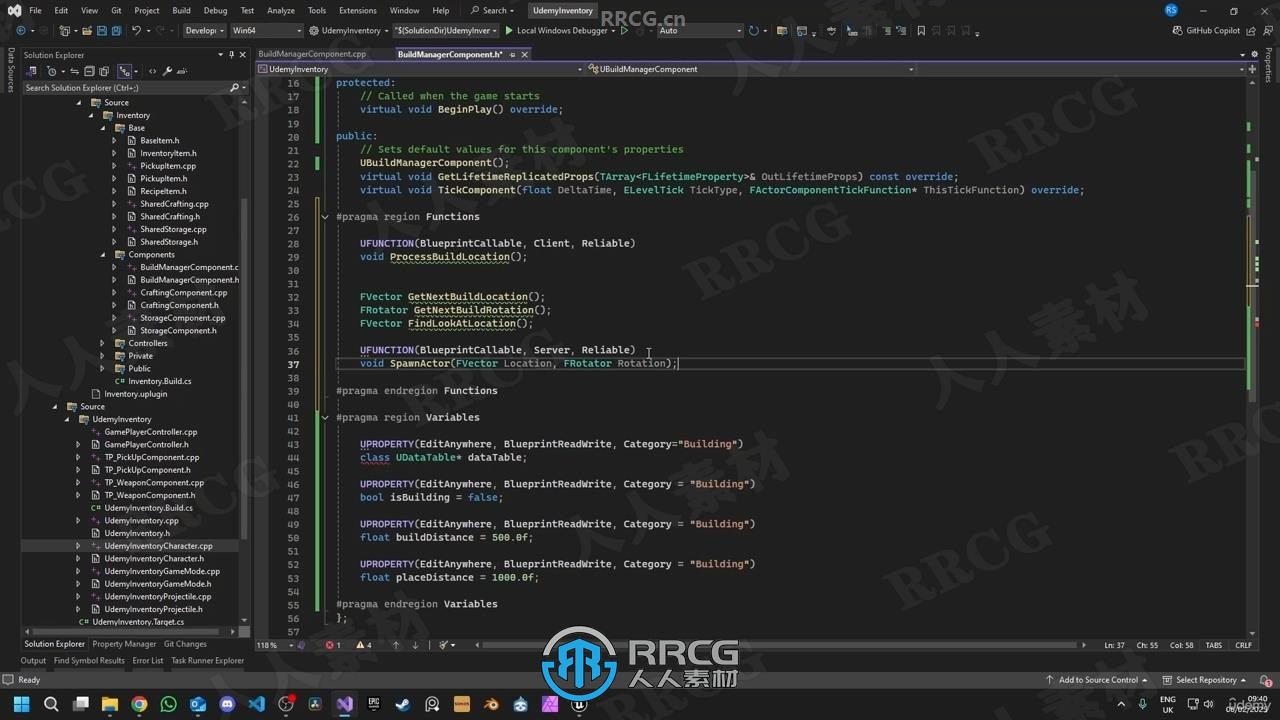
Task: Collapse the Functions pragma region
Action: 325,217
